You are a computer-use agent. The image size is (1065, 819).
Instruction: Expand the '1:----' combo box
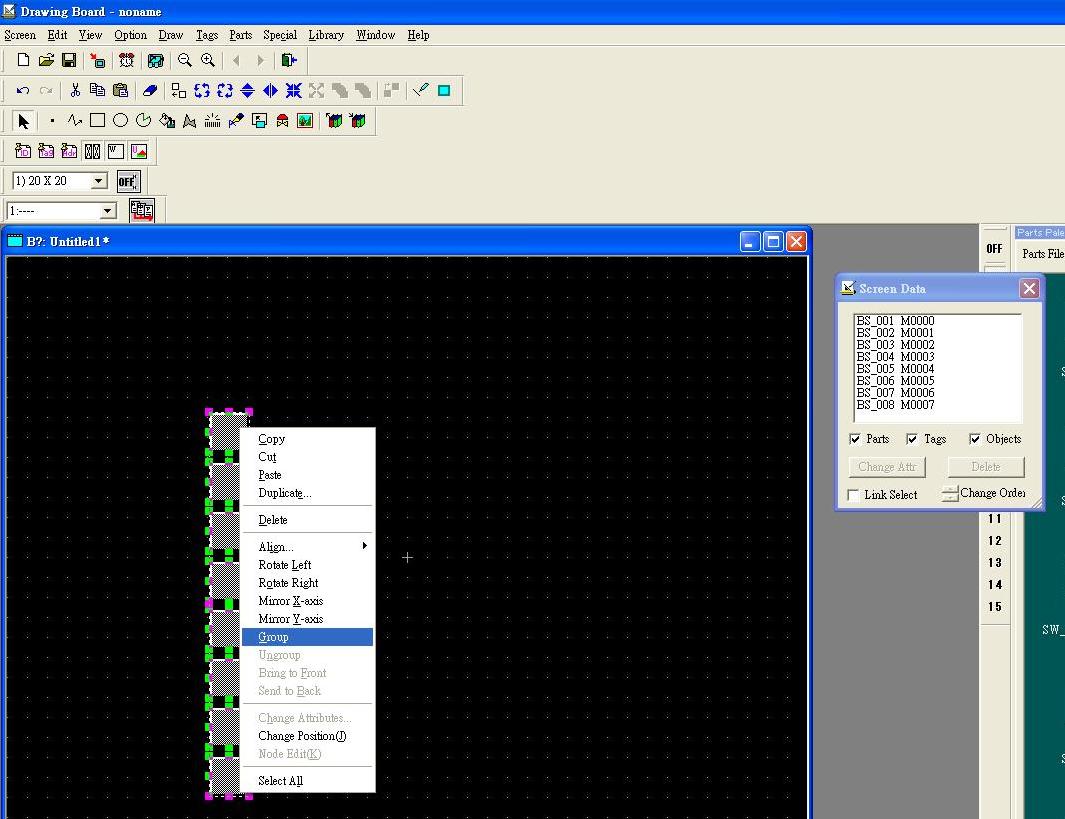107,211
